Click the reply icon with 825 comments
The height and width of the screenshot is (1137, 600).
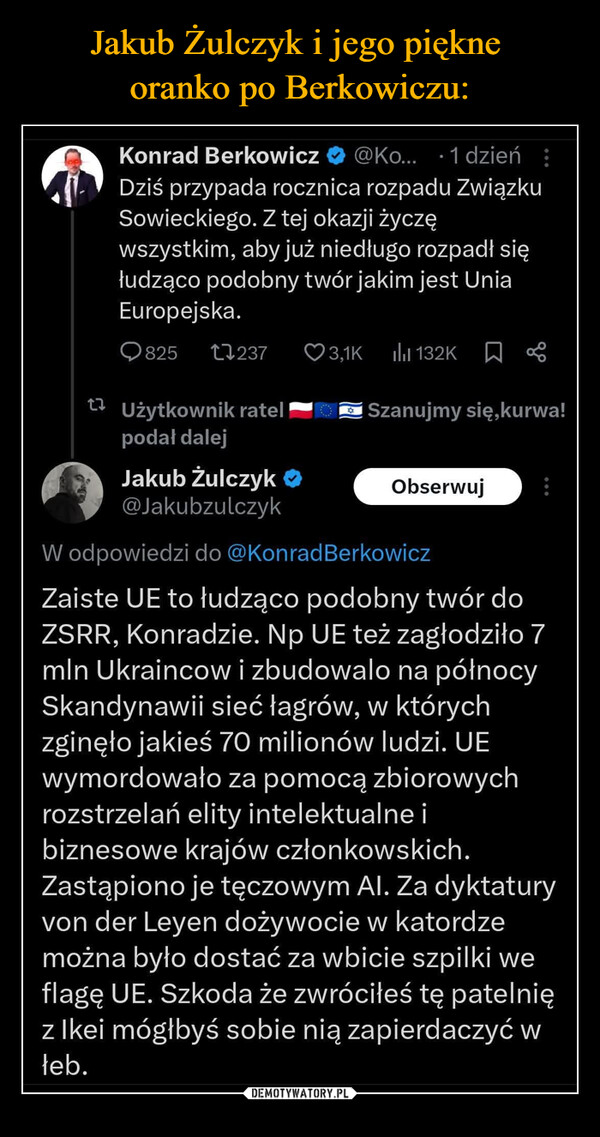coord(131,352)
